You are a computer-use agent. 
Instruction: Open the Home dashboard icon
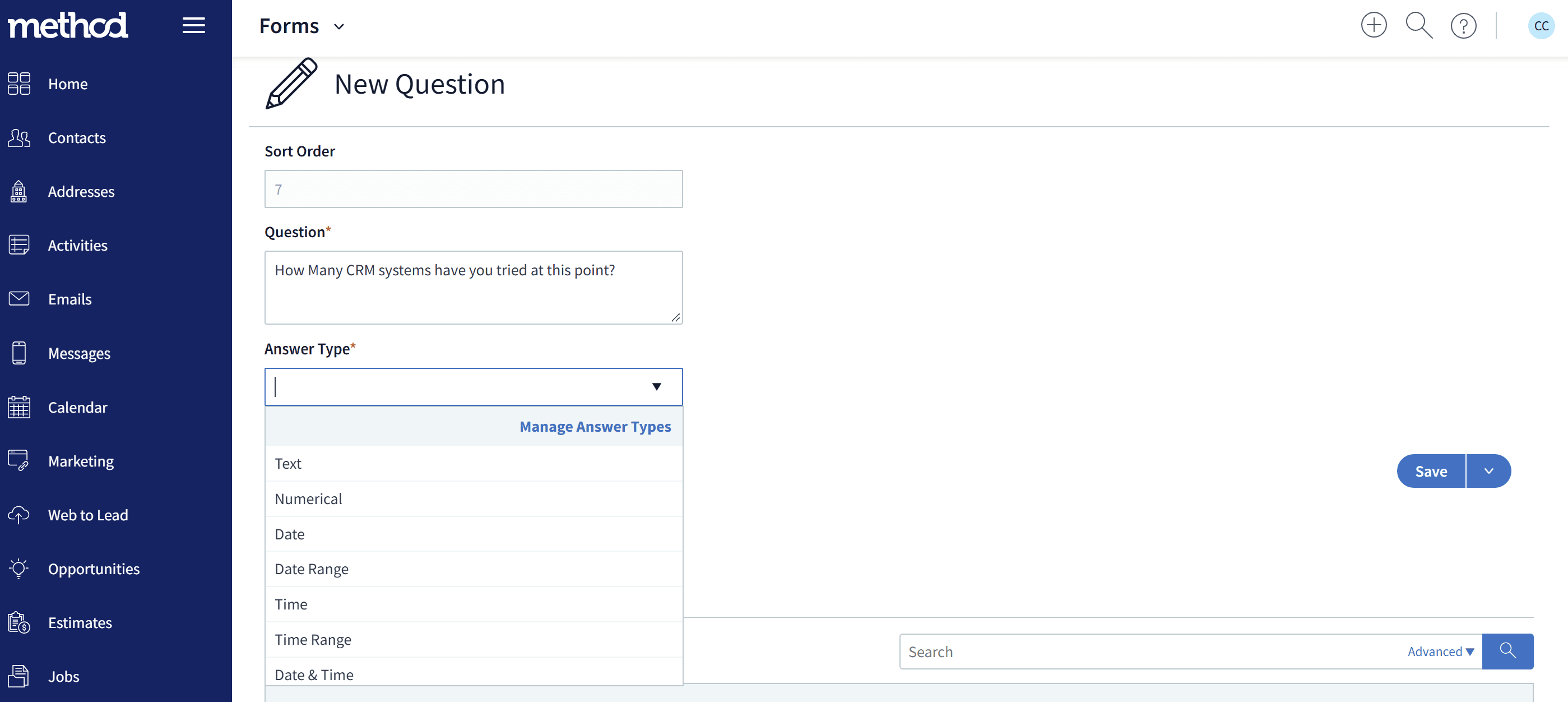[19, 84]
